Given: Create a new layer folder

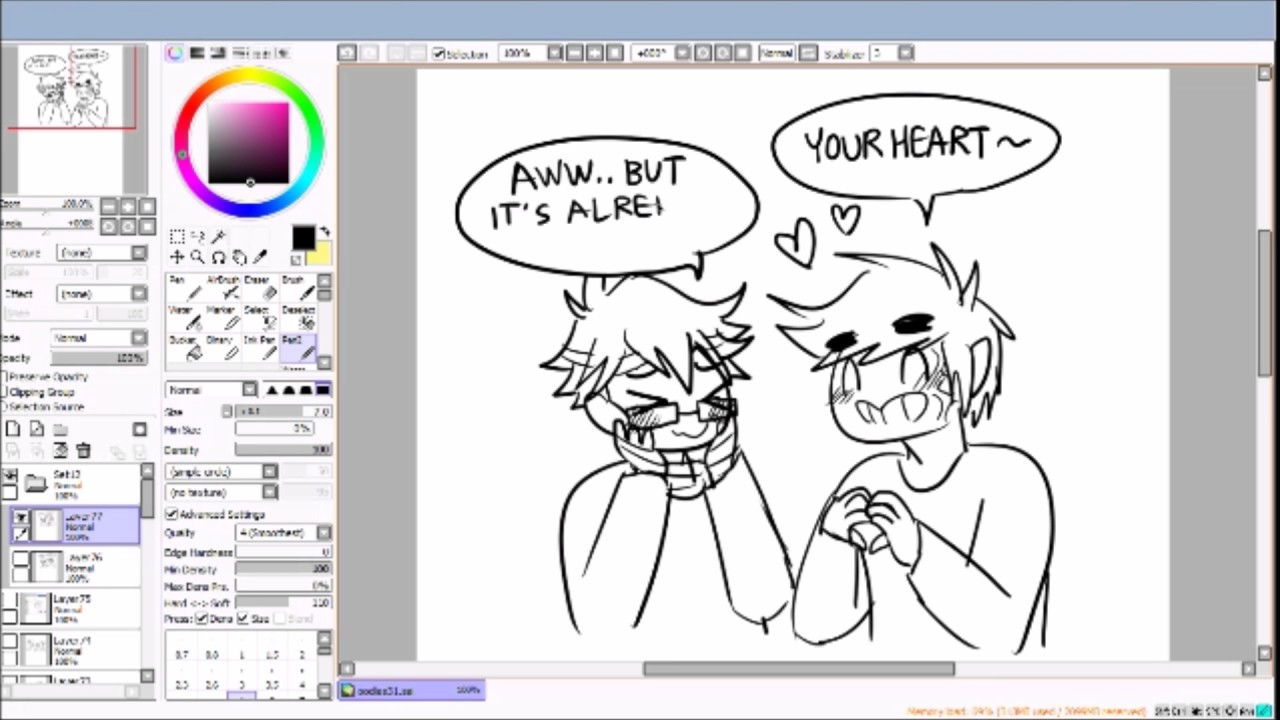Looking at the screenshot, I should click(60, 429).
